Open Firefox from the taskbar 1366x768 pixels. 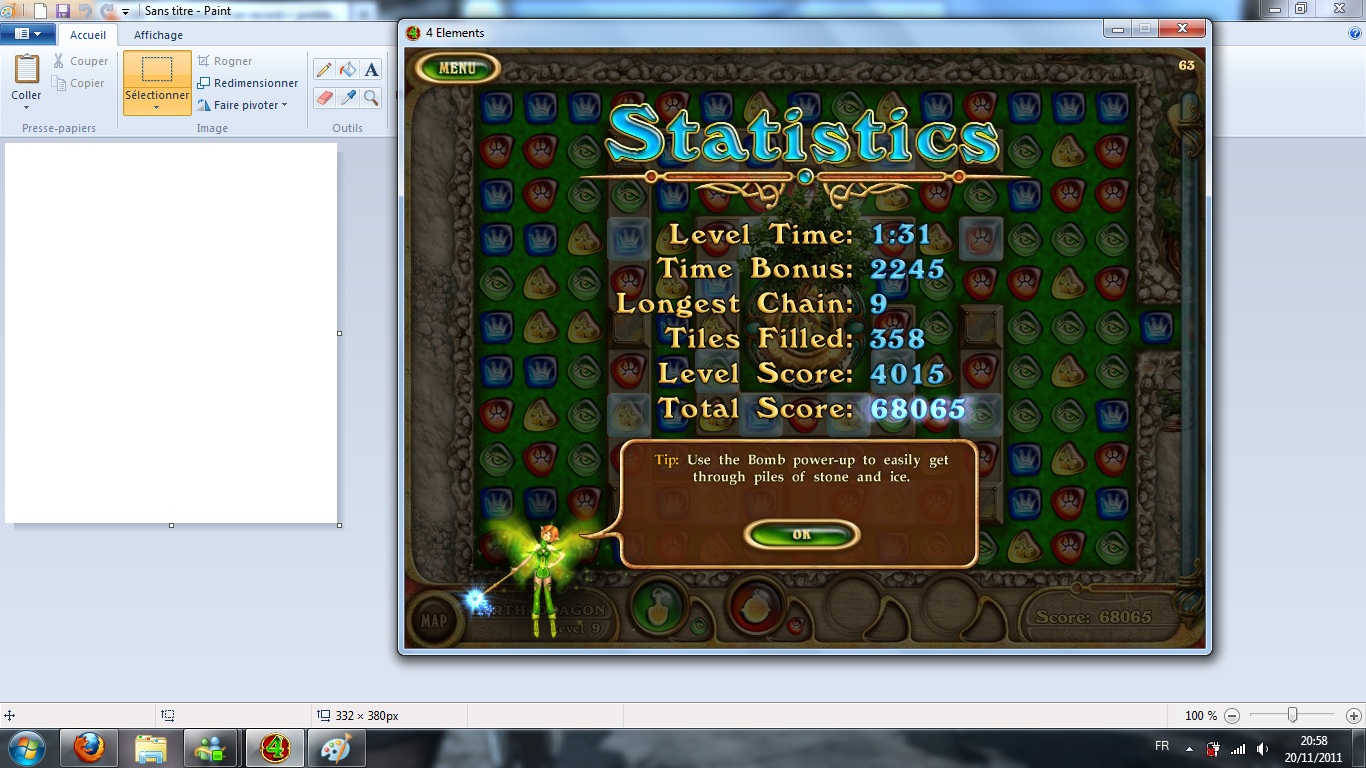pos(89,748)
